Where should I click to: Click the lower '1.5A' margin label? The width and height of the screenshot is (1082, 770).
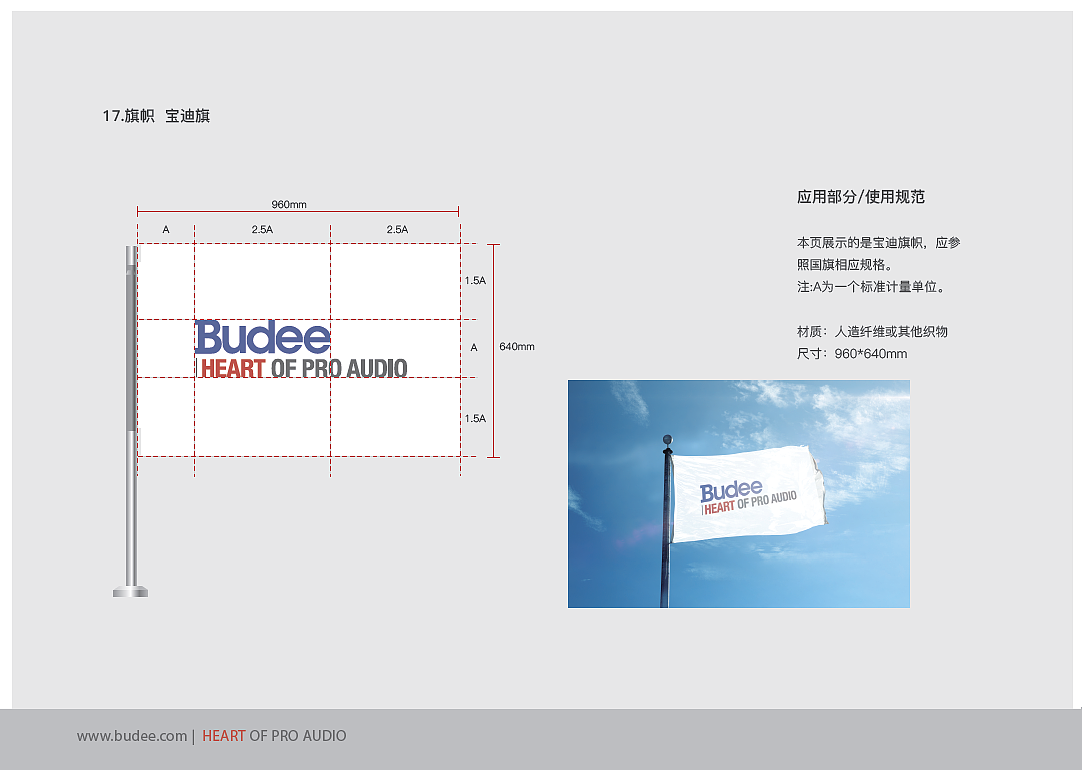pyautogui.click(x=475, y=419)
